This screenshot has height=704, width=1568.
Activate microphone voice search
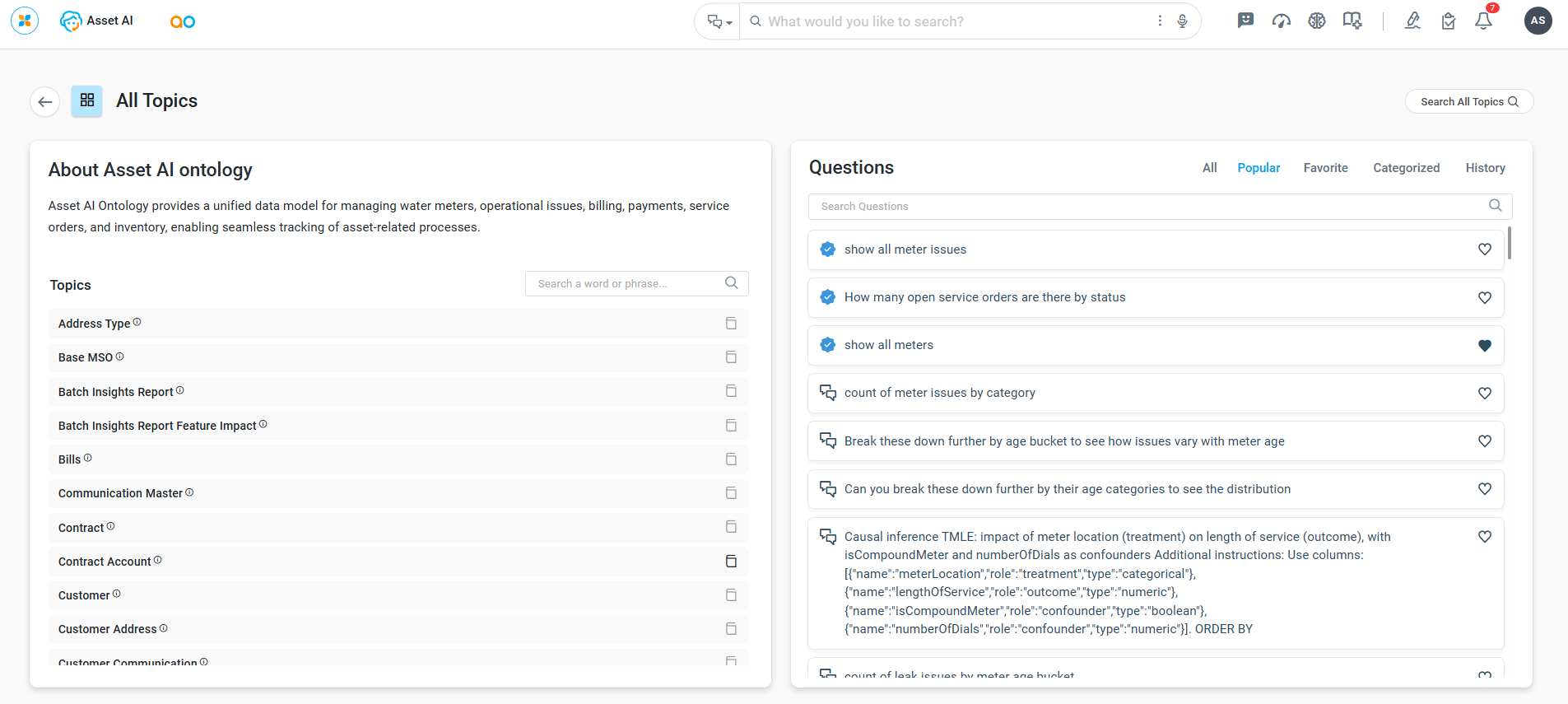pyautogui.click(x=1182, y=21)
